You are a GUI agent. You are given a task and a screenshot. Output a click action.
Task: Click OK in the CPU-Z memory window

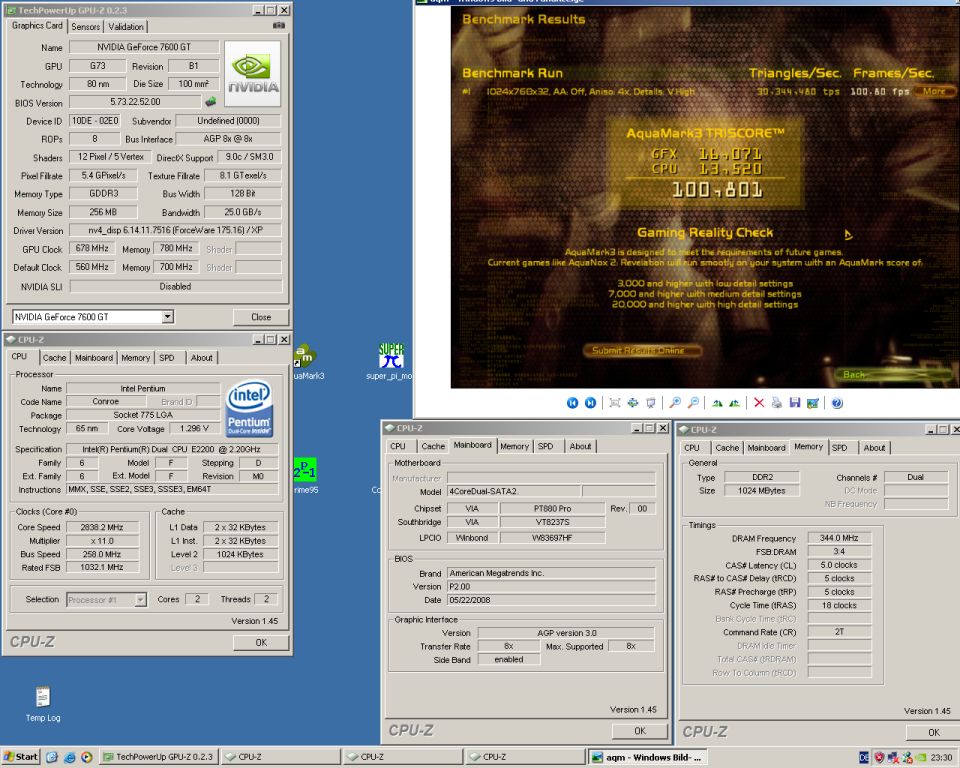(x=933, y=732)
